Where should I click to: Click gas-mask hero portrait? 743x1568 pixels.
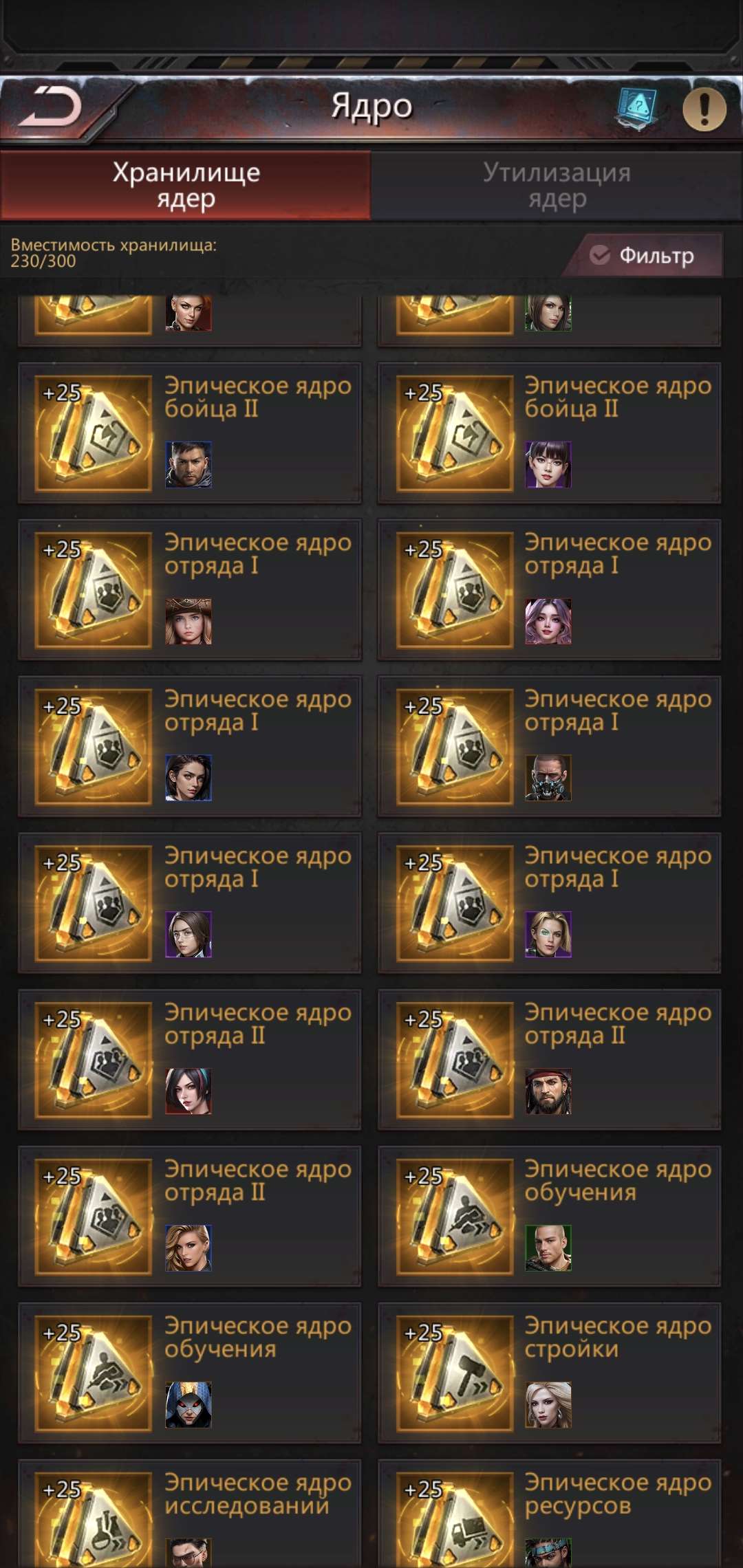click(548, 778)
